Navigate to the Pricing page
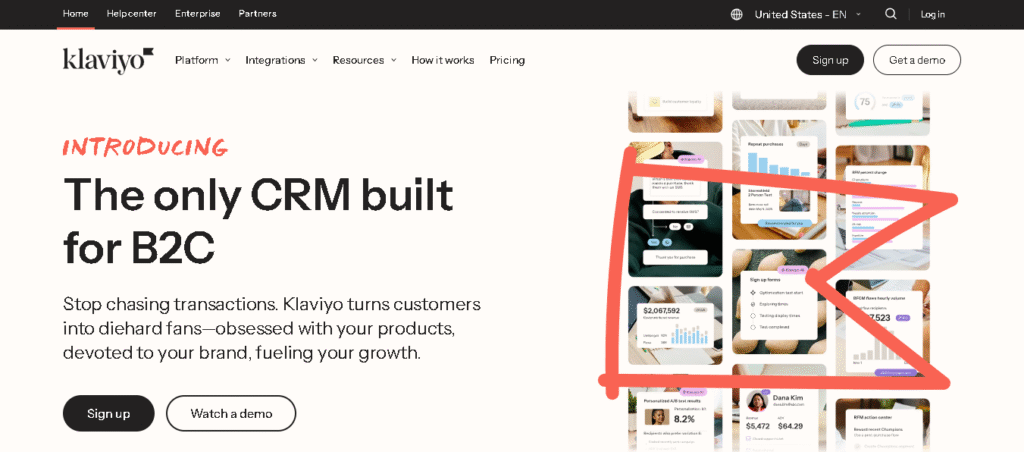The height and width of the screenshot is (452, 1024). coord(507,60)
